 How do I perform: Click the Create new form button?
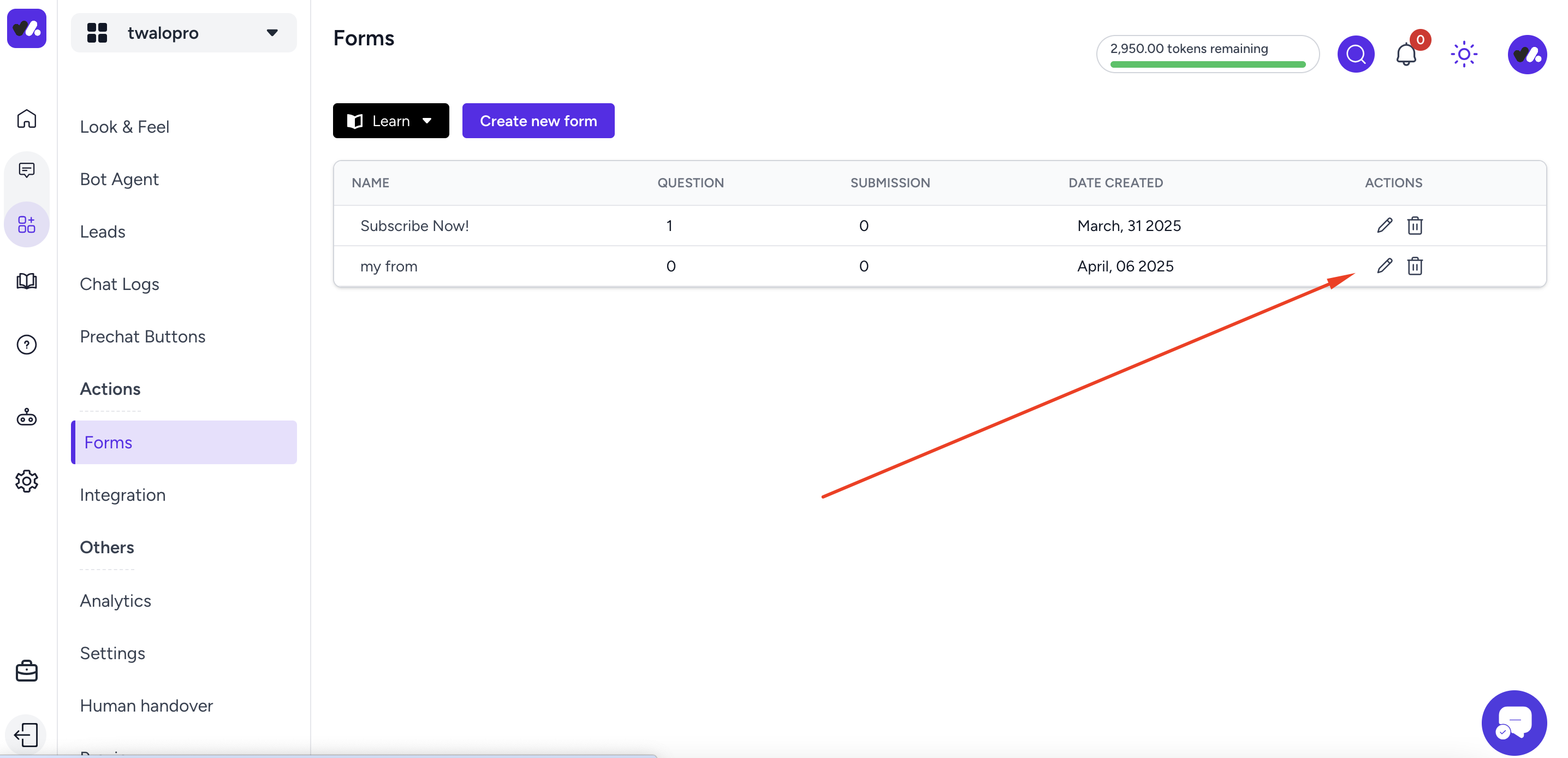coord(538,121)
